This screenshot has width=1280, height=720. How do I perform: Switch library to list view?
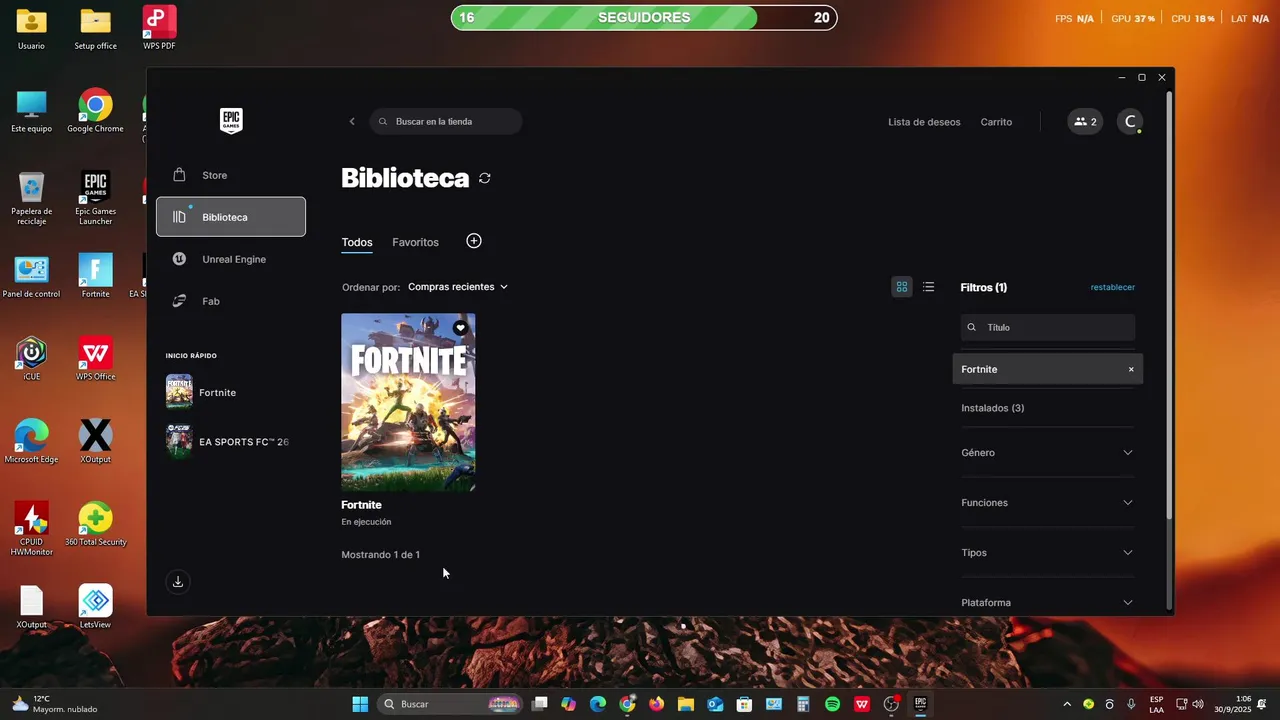tap(929, 287)
